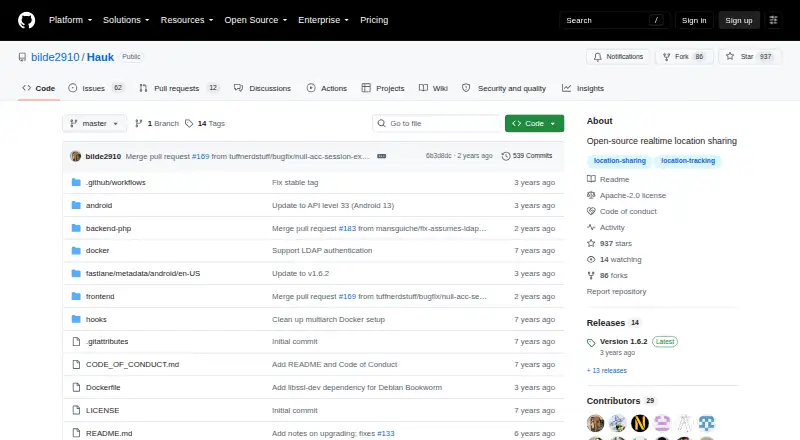Open master branch selector dropdown

point(94,124)
